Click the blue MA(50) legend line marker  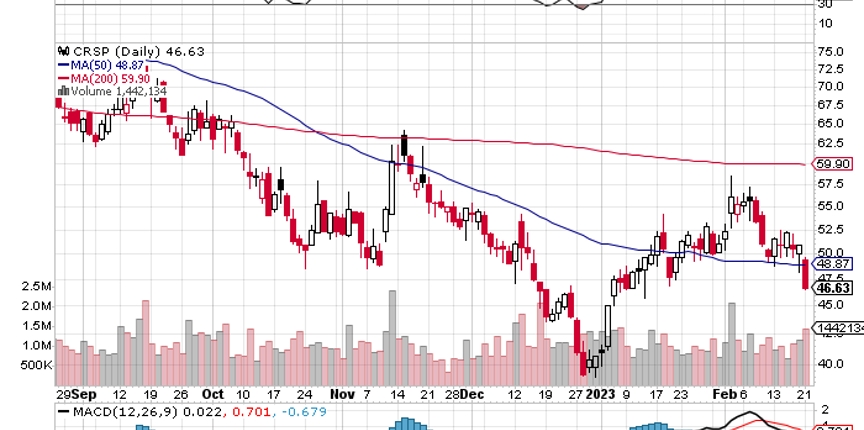64,65
